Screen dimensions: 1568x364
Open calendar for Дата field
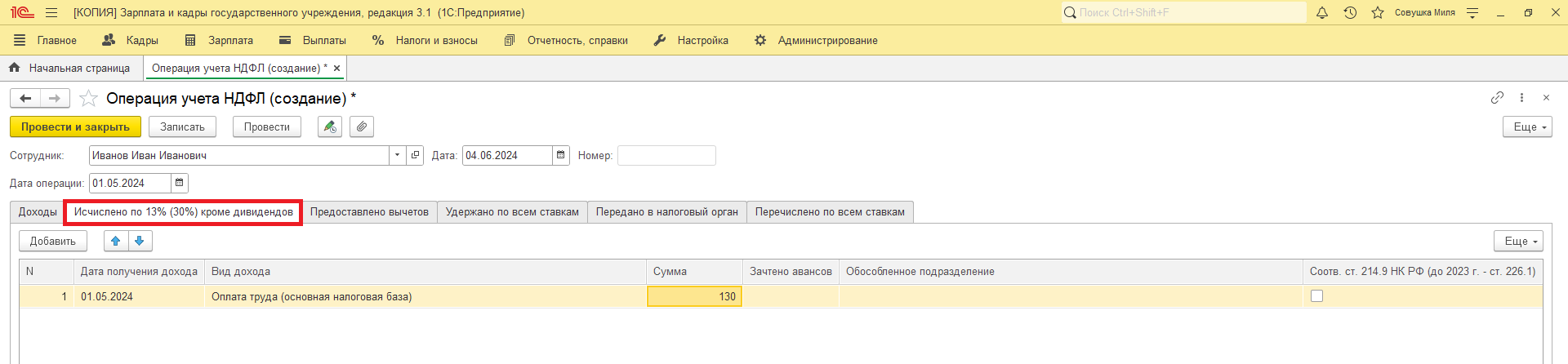(x=560, y=155)
